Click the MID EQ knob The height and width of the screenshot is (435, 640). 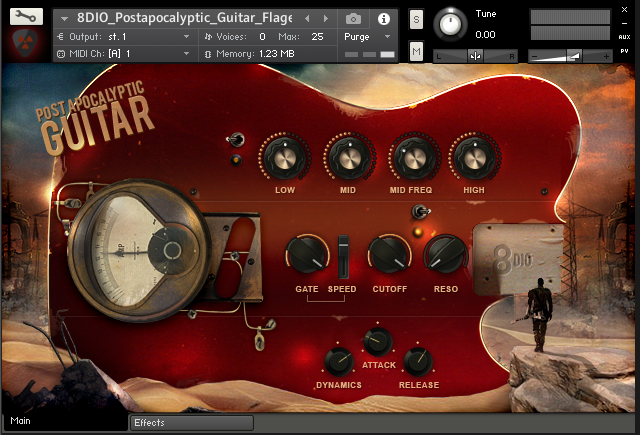click(349, 157)
